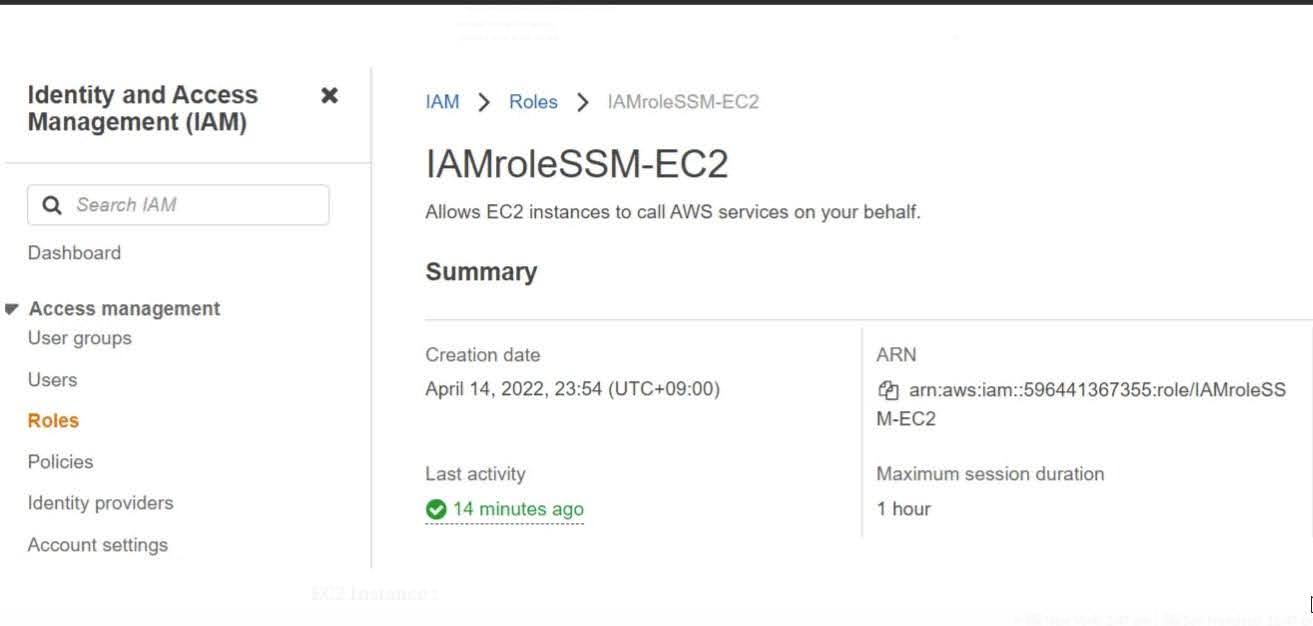Open the Users page
1313x626 pixels.
click(x=52, y=379)
